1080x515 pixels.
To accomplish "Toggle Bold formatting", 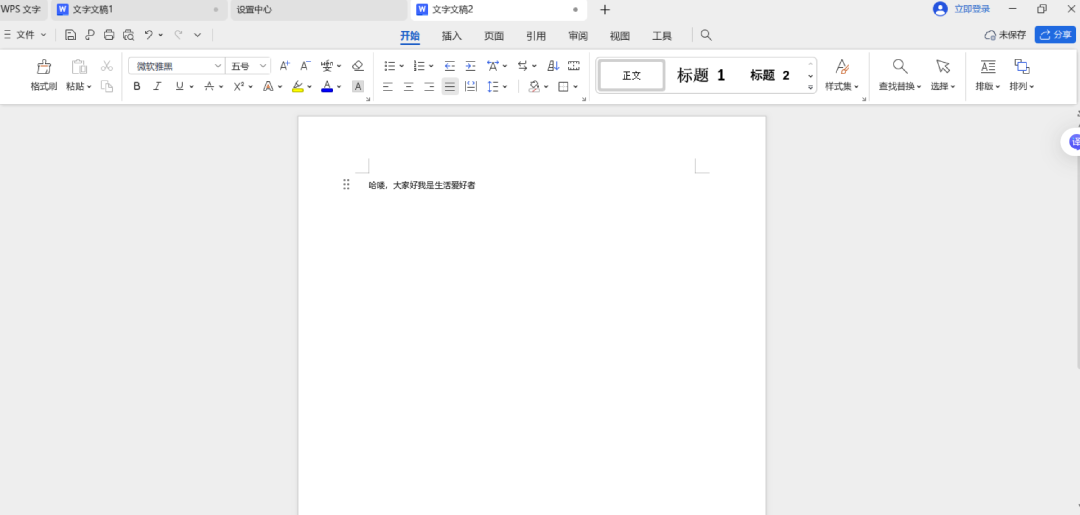I will click(136, 87).
